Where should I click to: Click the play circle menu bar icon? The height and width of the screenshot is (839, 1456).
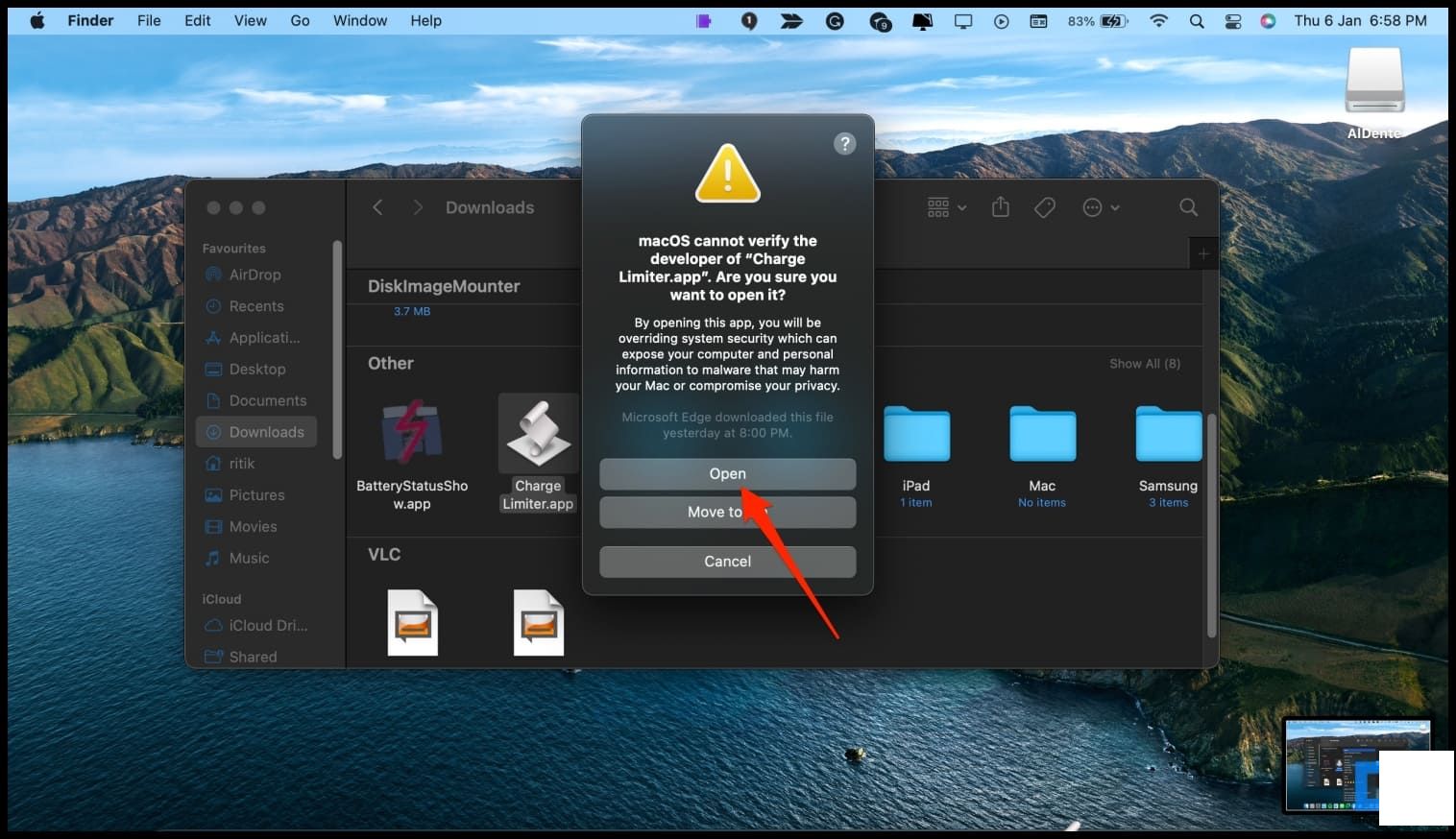point(1001,20)
